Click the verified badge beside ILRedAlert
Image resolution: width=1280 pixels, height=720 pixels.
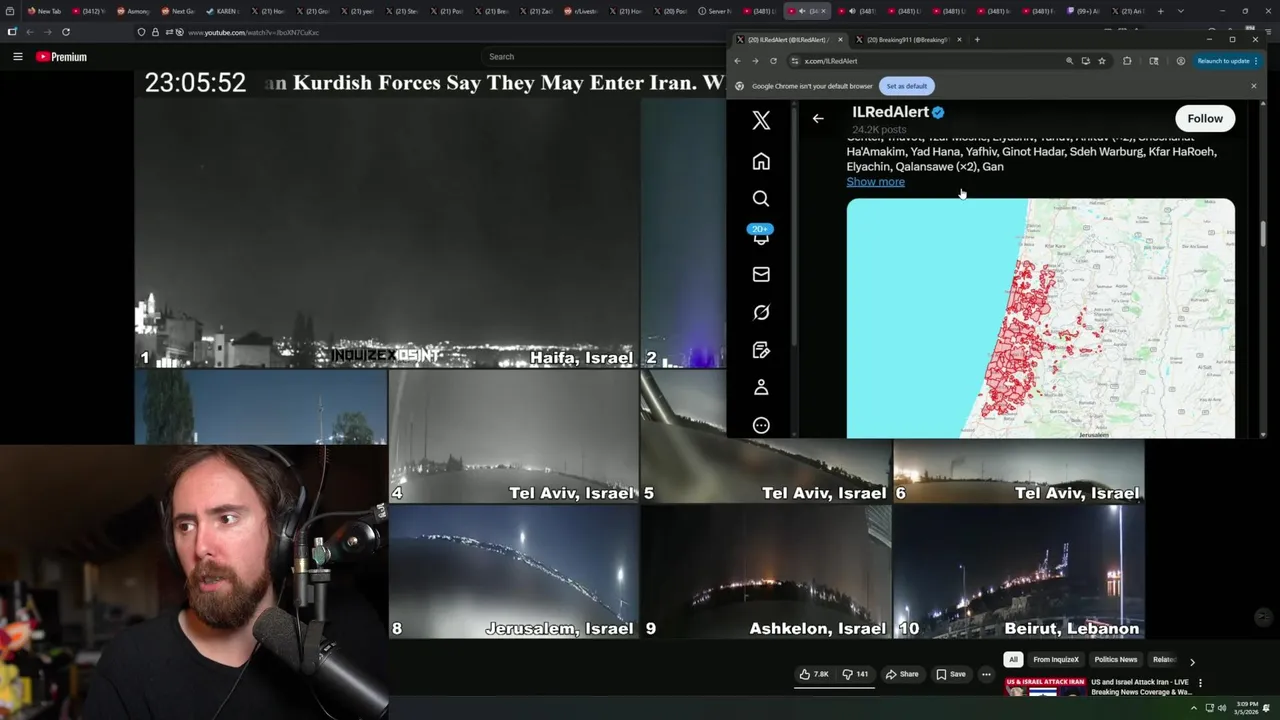pos(938,112)
